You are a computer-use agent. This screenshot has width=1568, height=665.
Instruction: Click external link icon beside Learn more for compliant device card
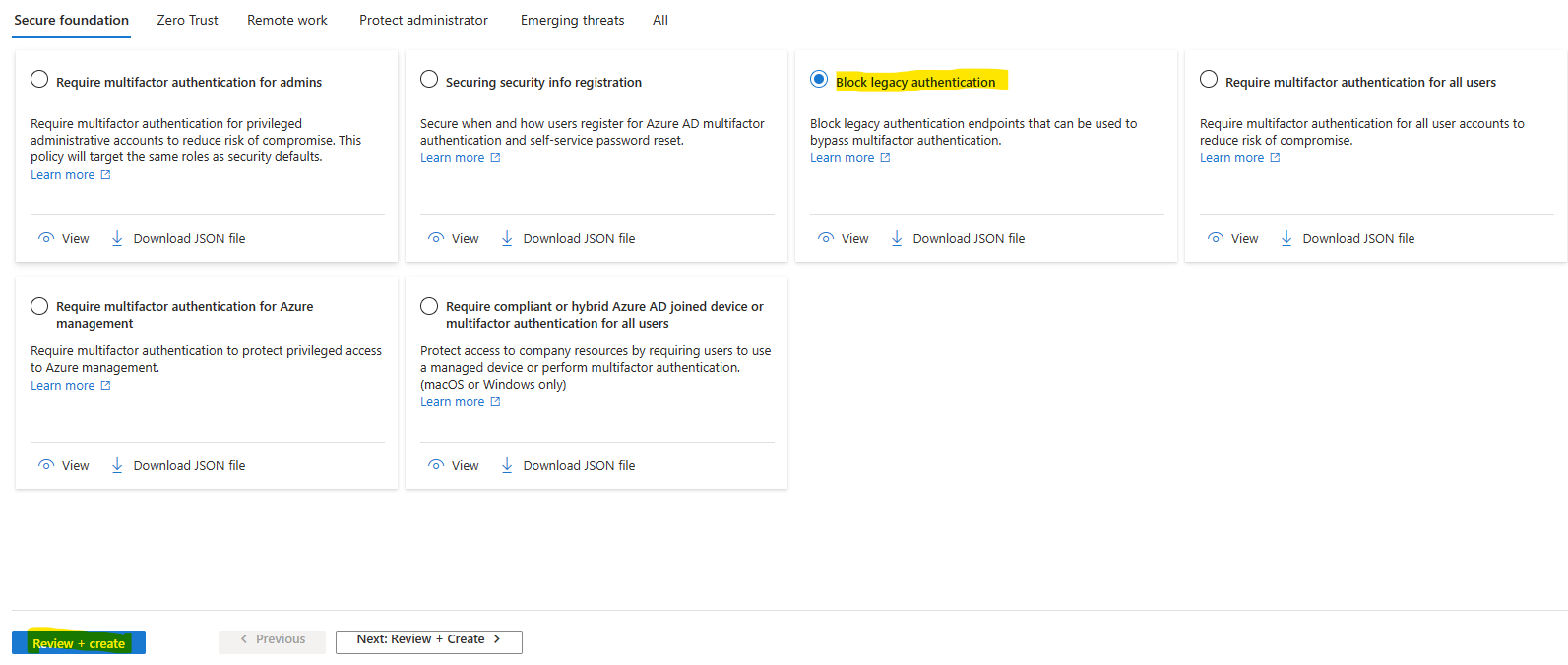coord(495,402)
